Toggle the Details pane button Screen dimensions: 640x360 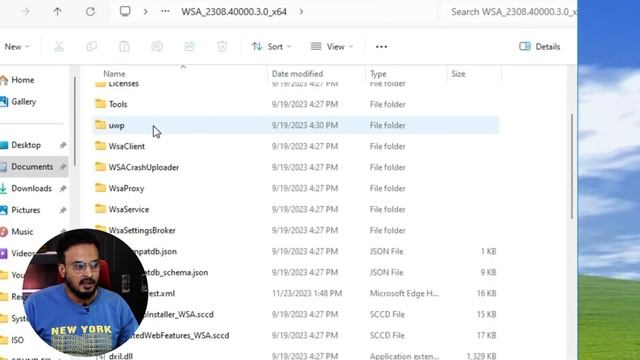539,47
